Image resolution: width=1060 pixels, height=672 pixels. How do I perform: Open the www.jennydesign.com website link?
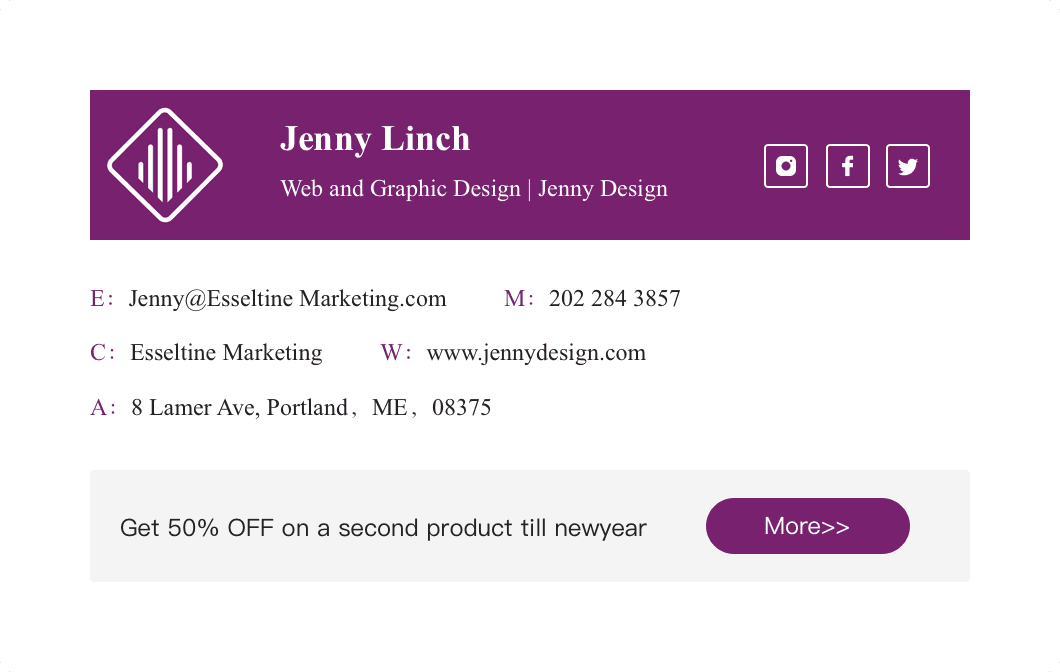536,353
